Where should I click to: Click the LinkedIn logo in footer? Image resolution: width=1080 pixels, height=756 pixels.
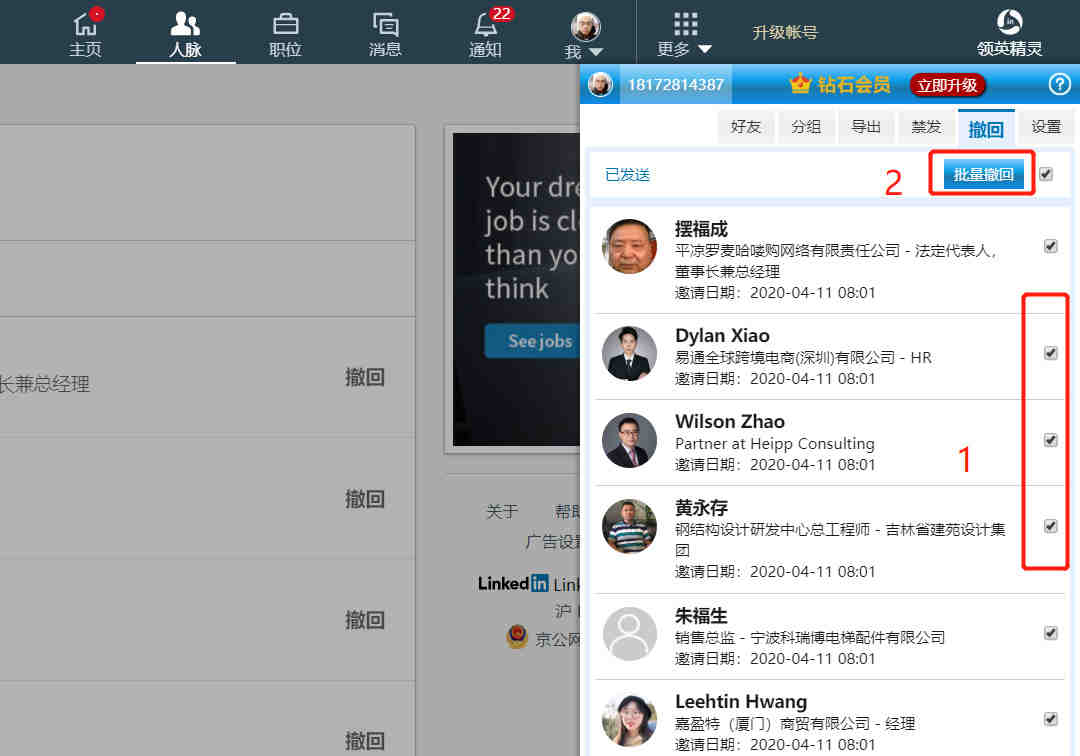pos(513,583)
